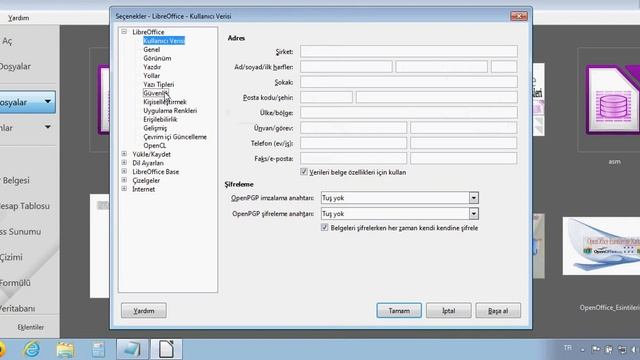Select Yazı Tipleri in the options tree
The image size is (640, 360).
coord(158,84)
